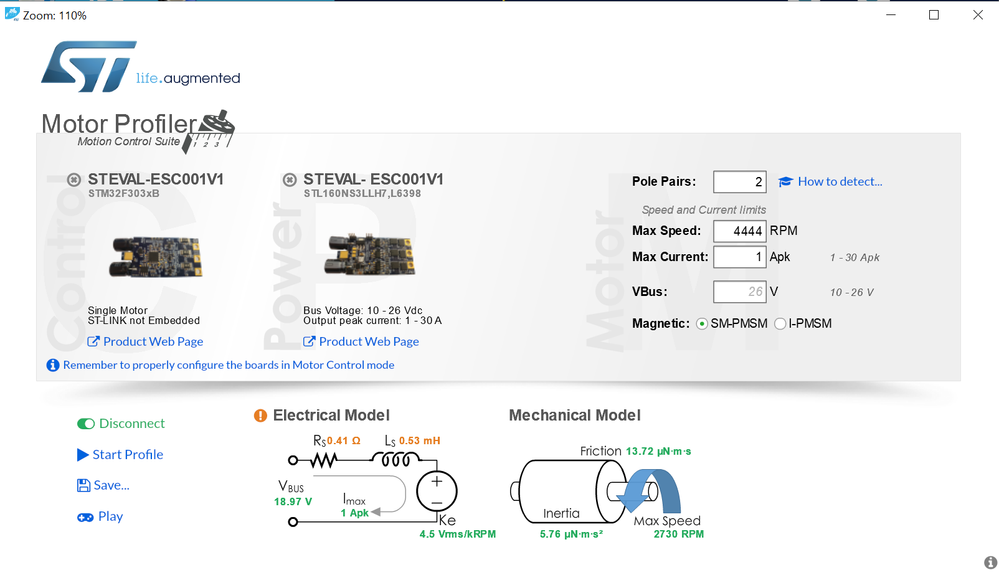The image size is (999, 572).
Task: Click the orange warning icon beside Electrical Model
Action: 260,415
